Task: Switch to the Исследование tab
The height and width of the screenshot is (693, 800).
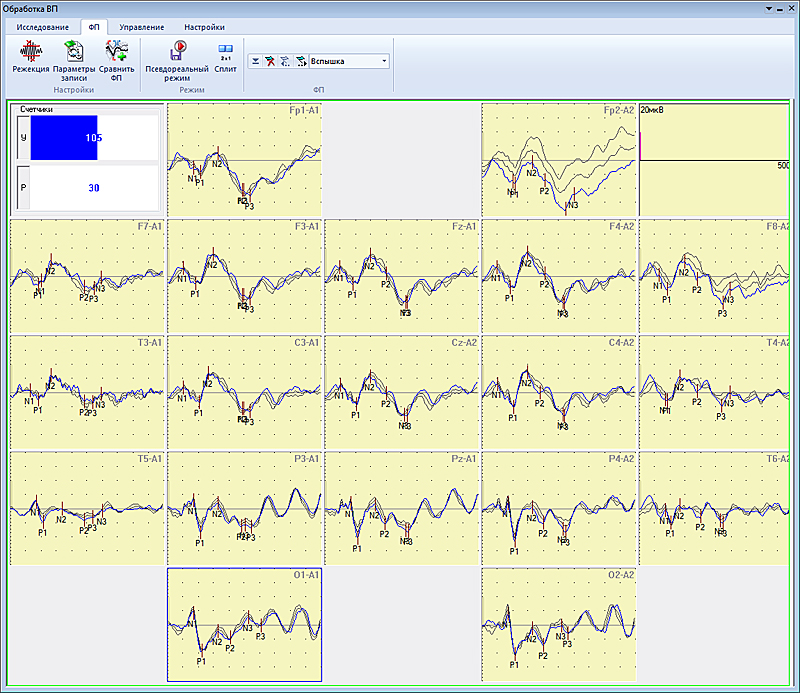Action: click(x=42, y=27)
